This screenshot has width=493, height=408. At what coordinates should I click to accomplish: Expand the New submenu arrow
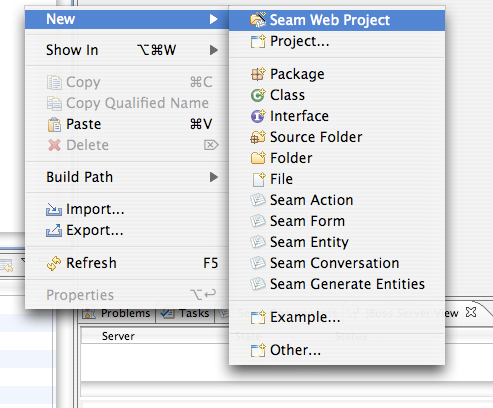click(214, 19)
